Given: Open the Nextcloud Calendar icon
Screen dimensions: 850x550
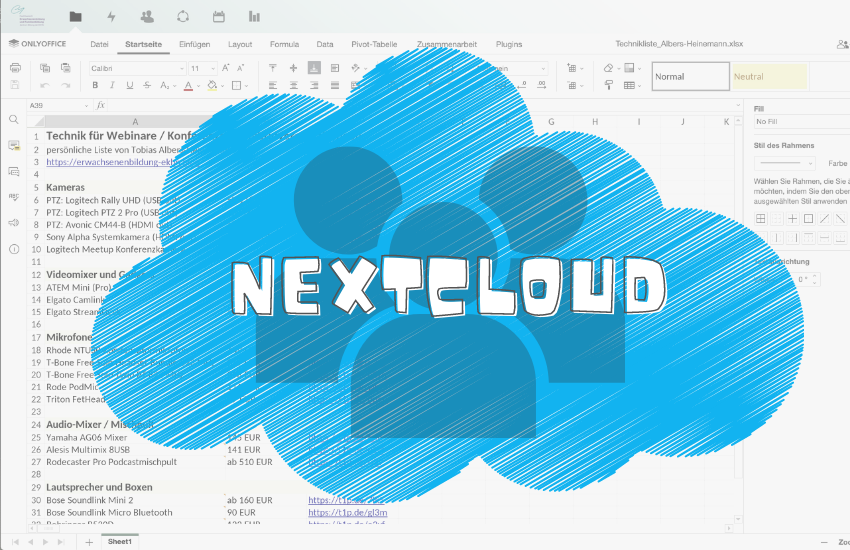Looking at the screenshot, I should 218,17.
